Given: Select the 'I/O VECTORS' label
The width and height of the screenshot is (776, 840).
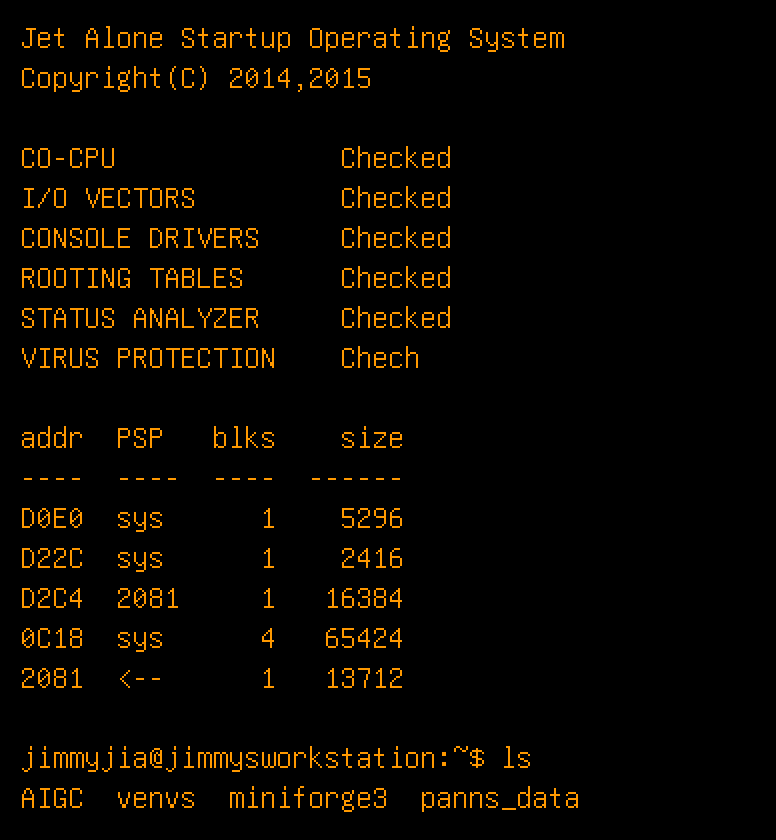Looking at the screenshot, I should tap(108, 198).
